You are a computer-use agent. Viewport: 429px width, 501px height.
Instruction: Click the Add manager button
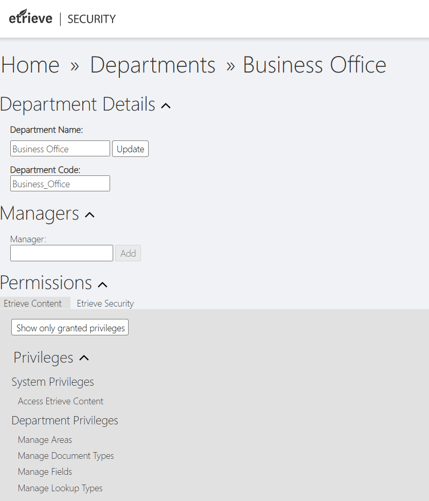tap(128, 253)
